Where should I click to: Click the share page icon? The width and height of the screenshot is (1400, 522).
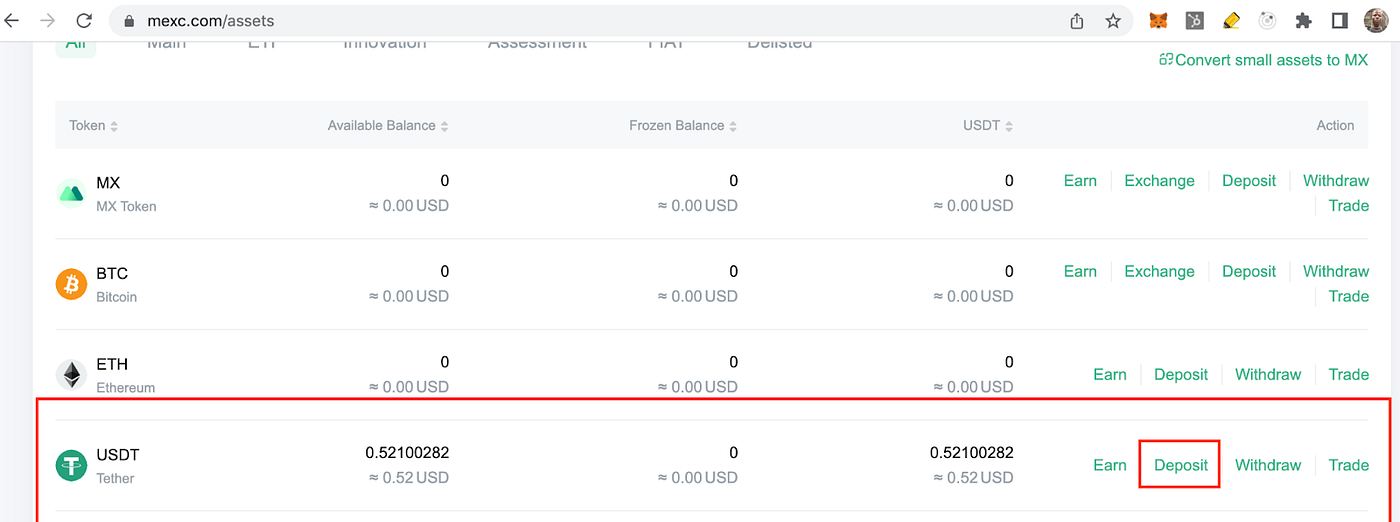coord(1077,21)
